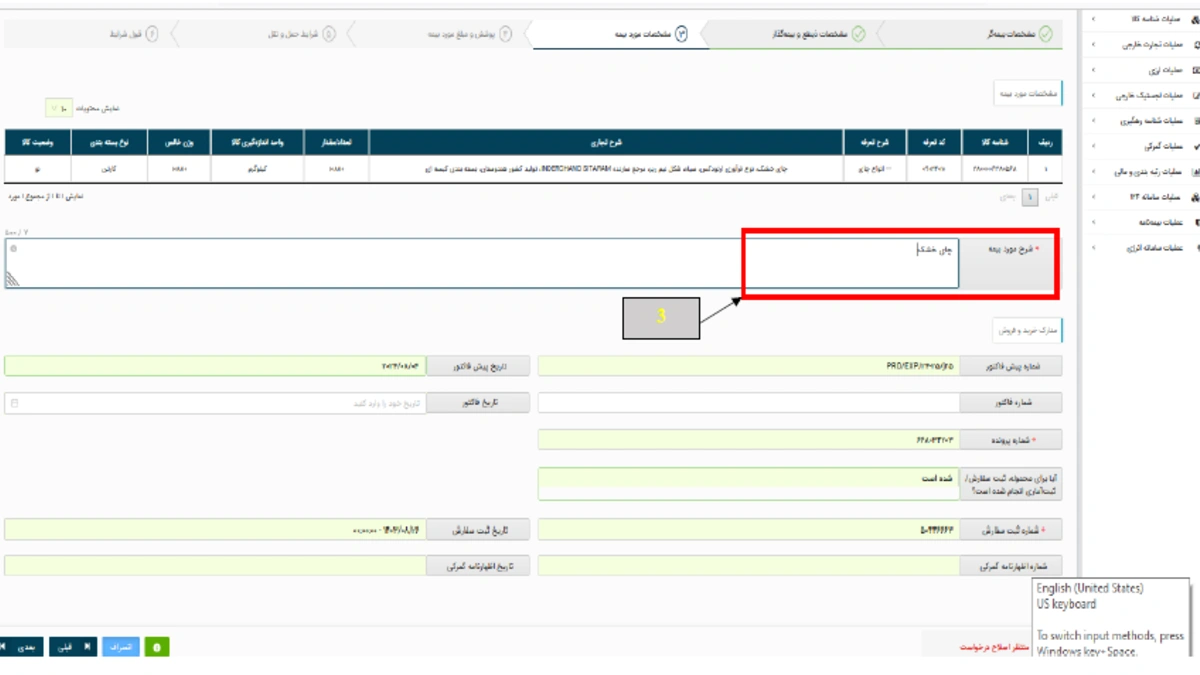The image size is (1200, 675).
Task: Click the circled step 5 number icon
Action: (x=330, y=34)
